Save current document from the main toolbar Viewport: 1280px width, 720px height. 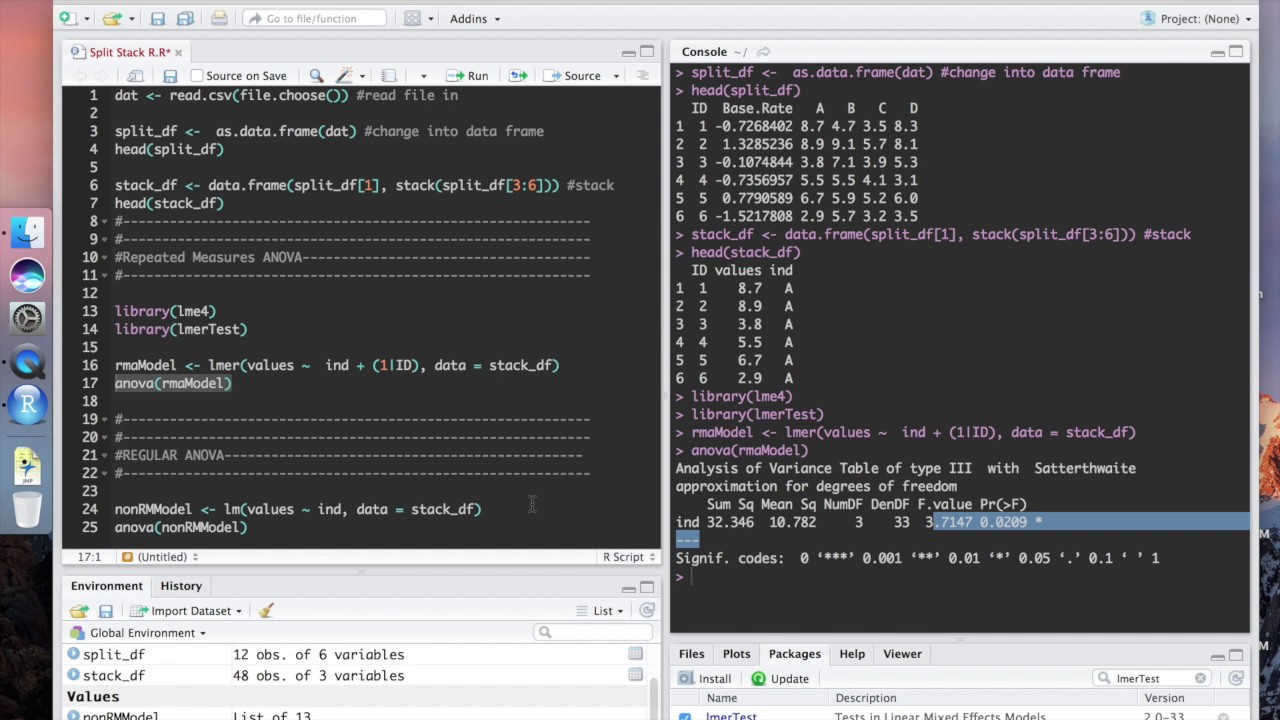click(x=158, y=18)
